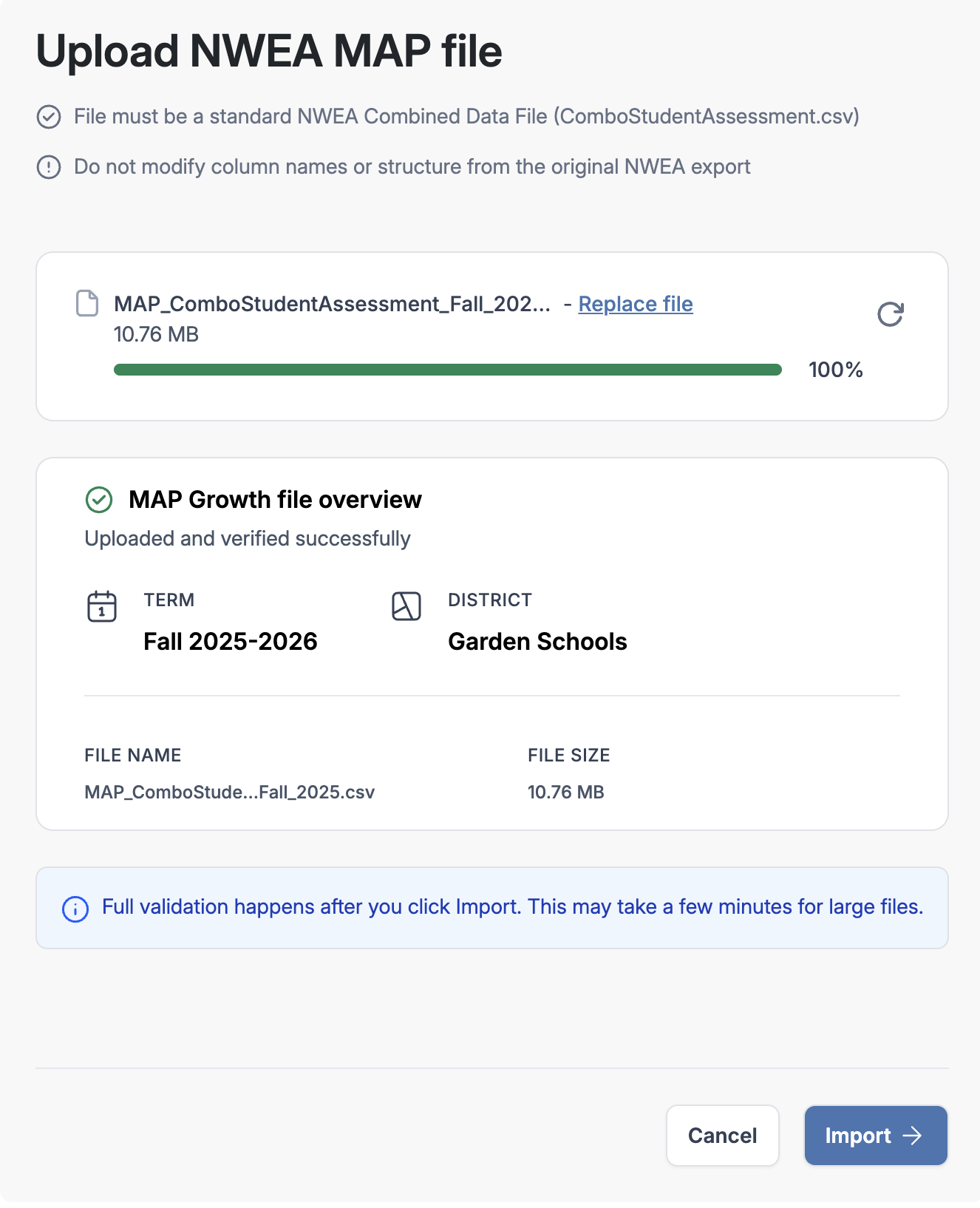980x1208 pixels.
Task: Click the Fall 2025-2026 term value
Action: pos(231,641)
